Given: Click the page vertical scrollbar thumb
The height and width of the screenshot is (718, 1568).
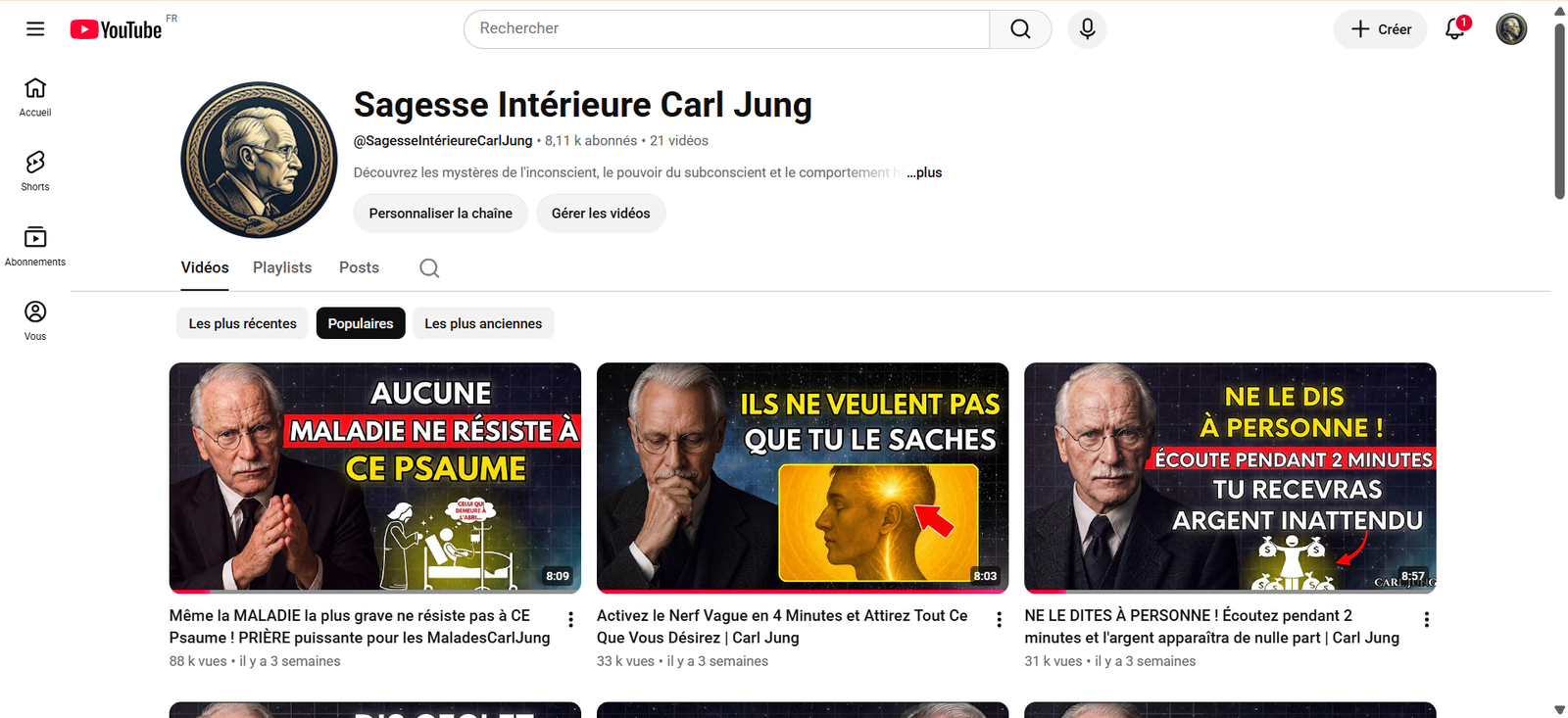Looking at the screenshot, I should click(x=1559, y=110).
